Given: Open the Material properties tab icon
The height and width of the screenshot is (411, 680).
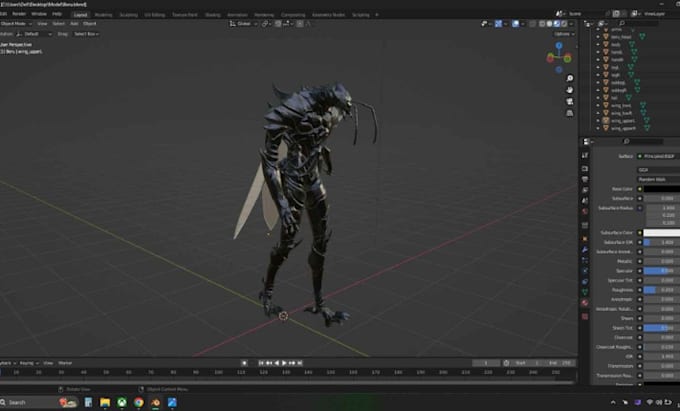Looking at the screenshot, I should pyautogui.click(x=585, y=303).
